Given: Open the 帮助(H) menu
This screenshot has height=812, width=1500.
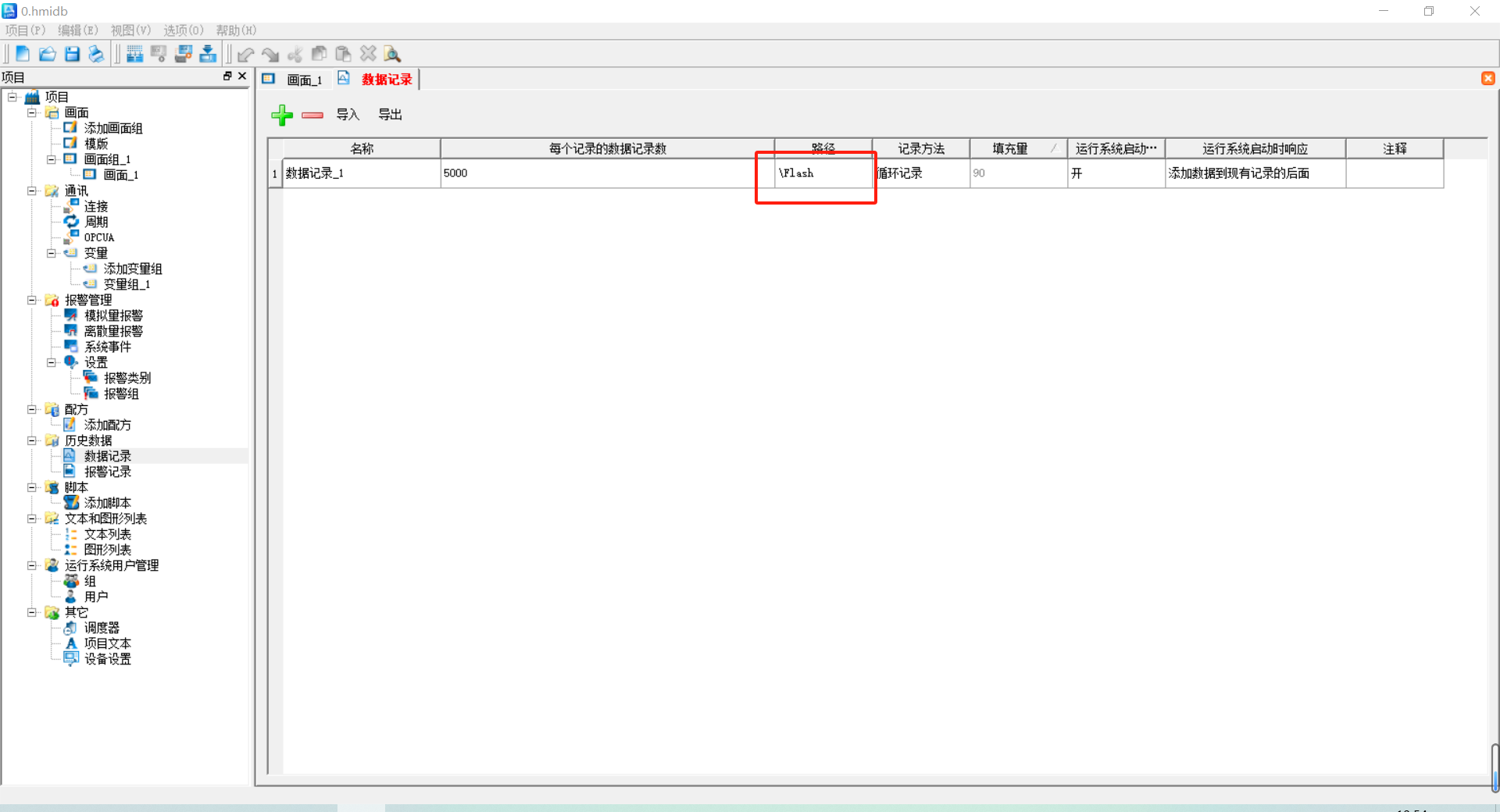Looking at the screenshot, I should tap(236, 30).
